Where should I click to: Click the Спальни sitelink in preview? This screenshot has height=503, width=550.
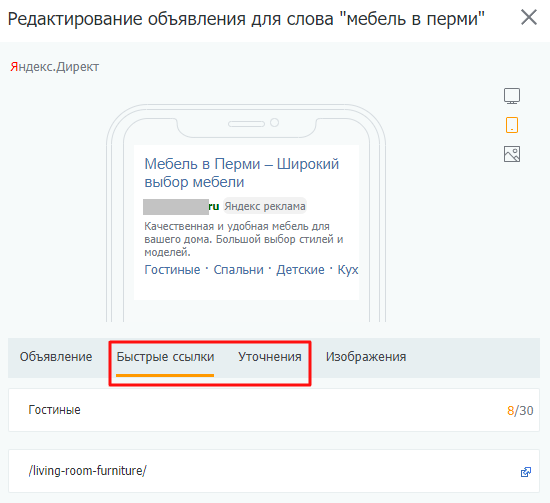pyautogui.click(x=239, y=270)
